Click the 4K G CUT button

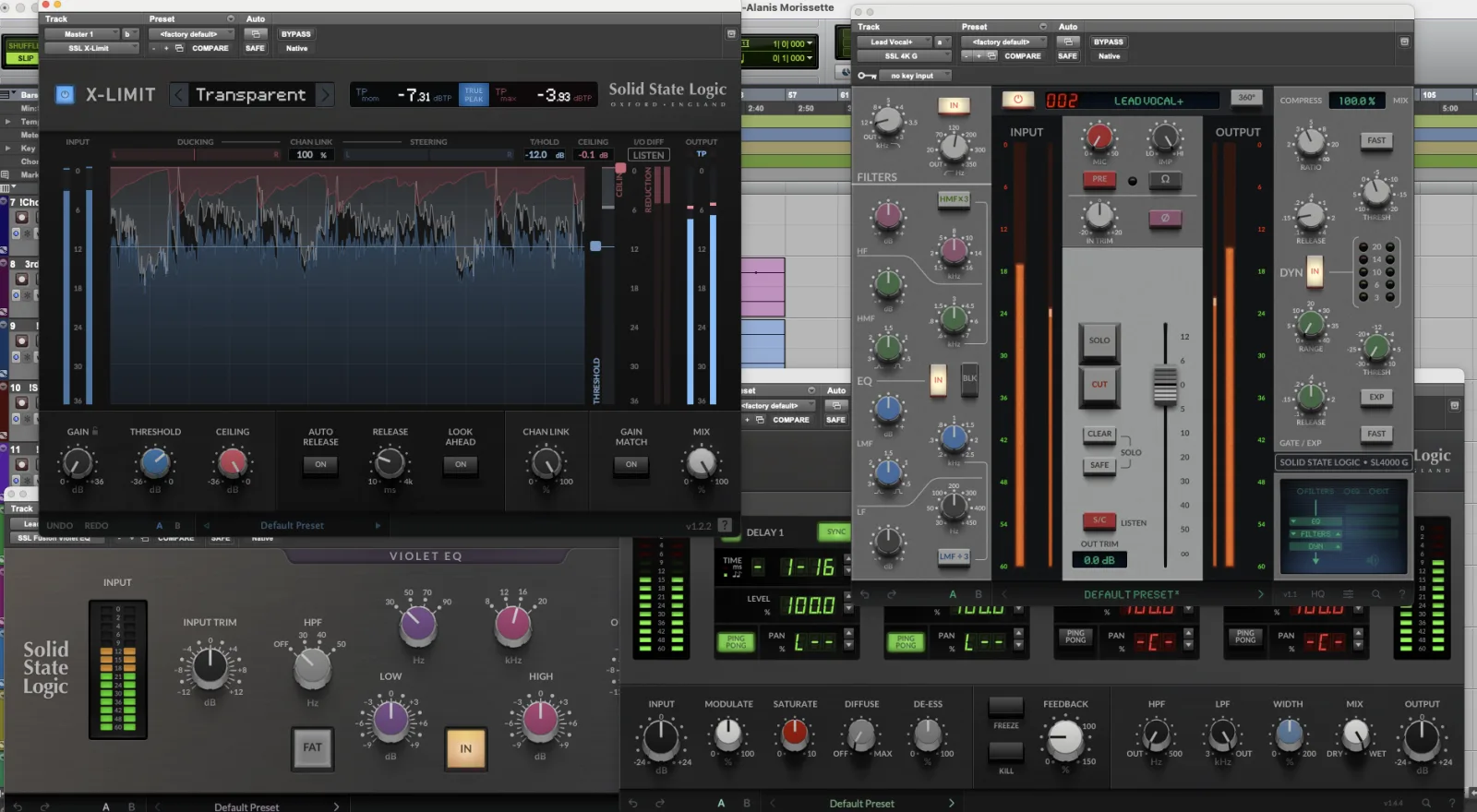pos(1099,385)
